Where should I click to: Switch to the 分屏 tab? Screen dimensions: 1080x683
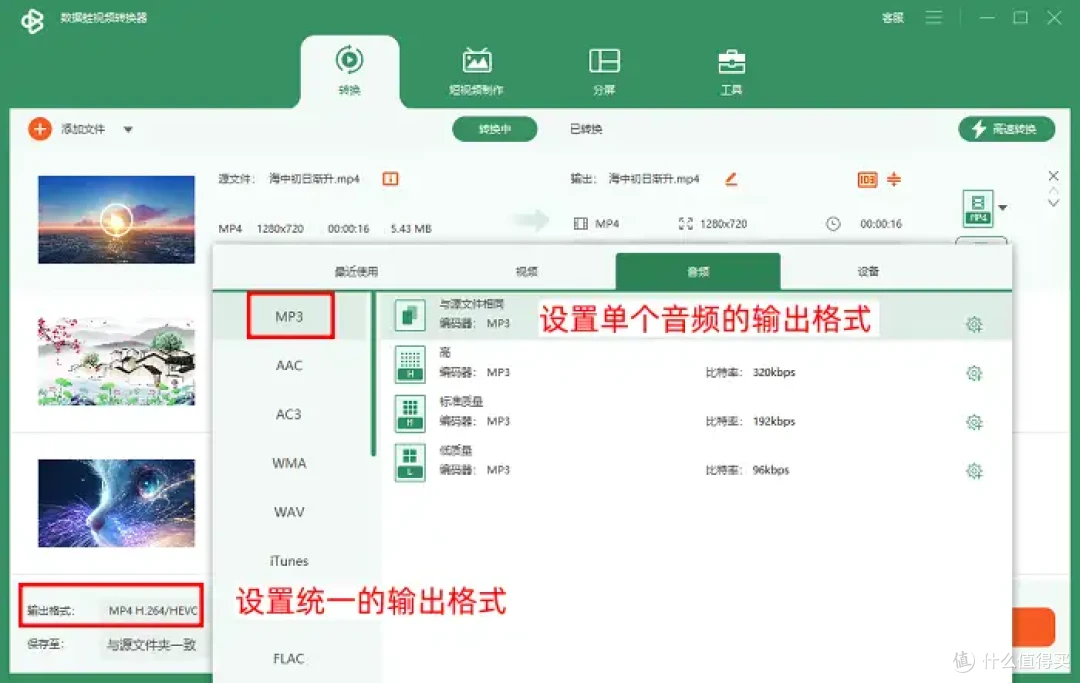point(604,71)
